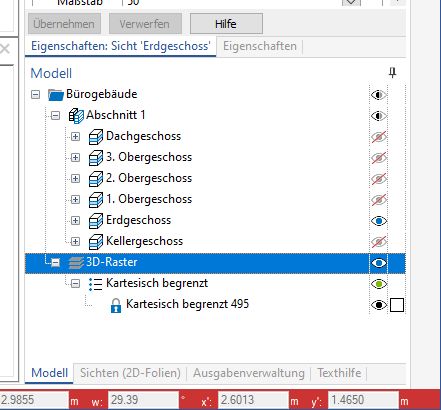The width and height of the screenshot is (441, 410).
Task: Expand the 2. Obergeschoss tree node
Action: [75, 179]
